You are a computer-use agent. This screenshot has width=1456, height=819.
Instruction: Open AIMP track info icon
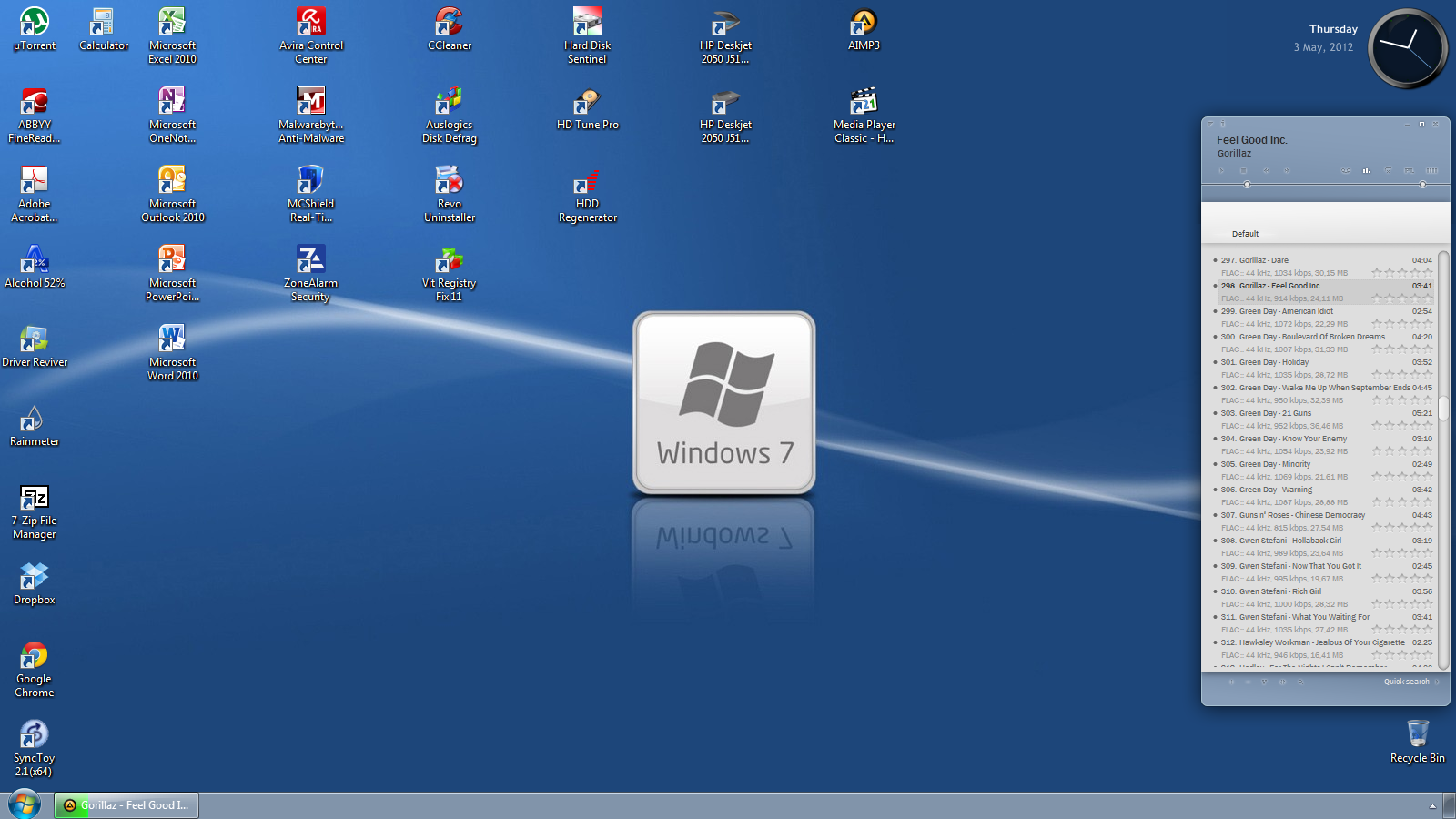[x=1223, y=124]
